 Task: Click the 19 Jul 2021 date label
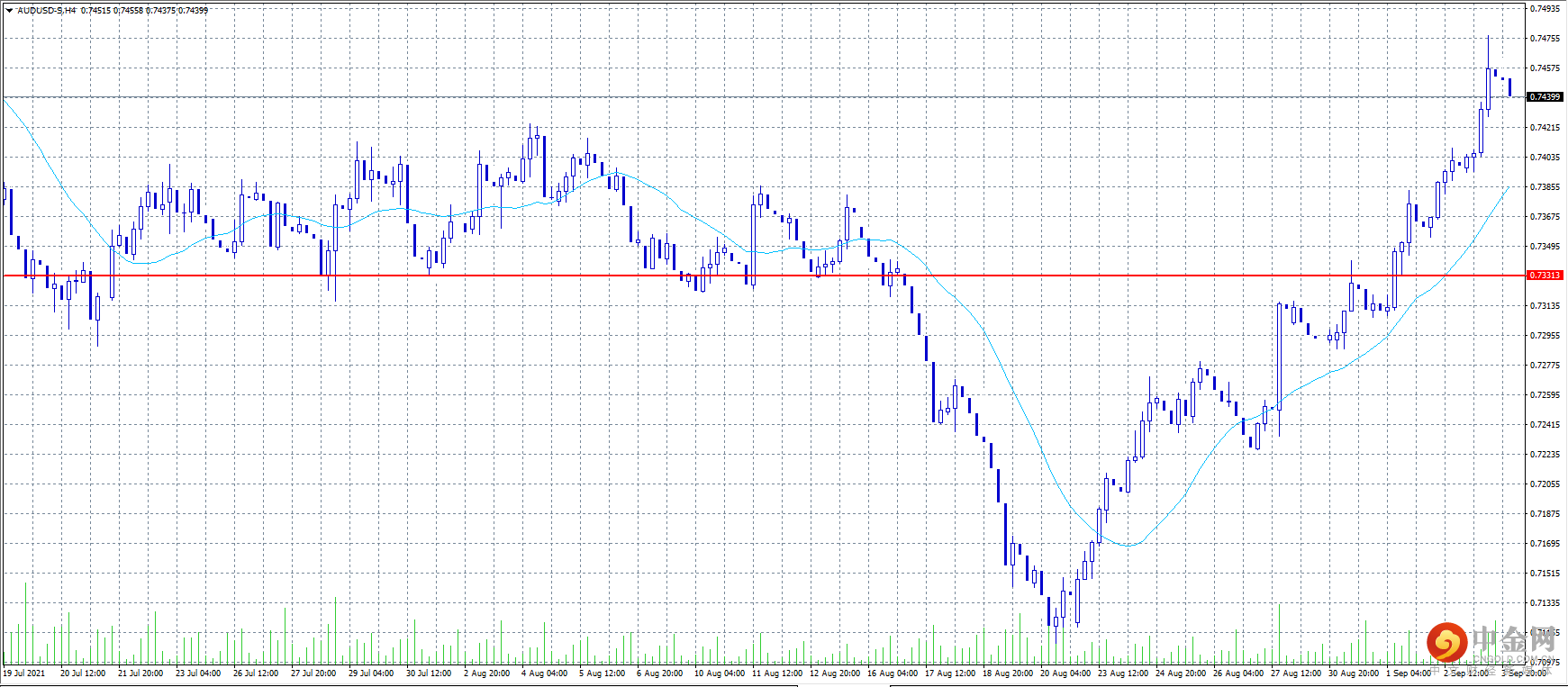click(24, 673)
